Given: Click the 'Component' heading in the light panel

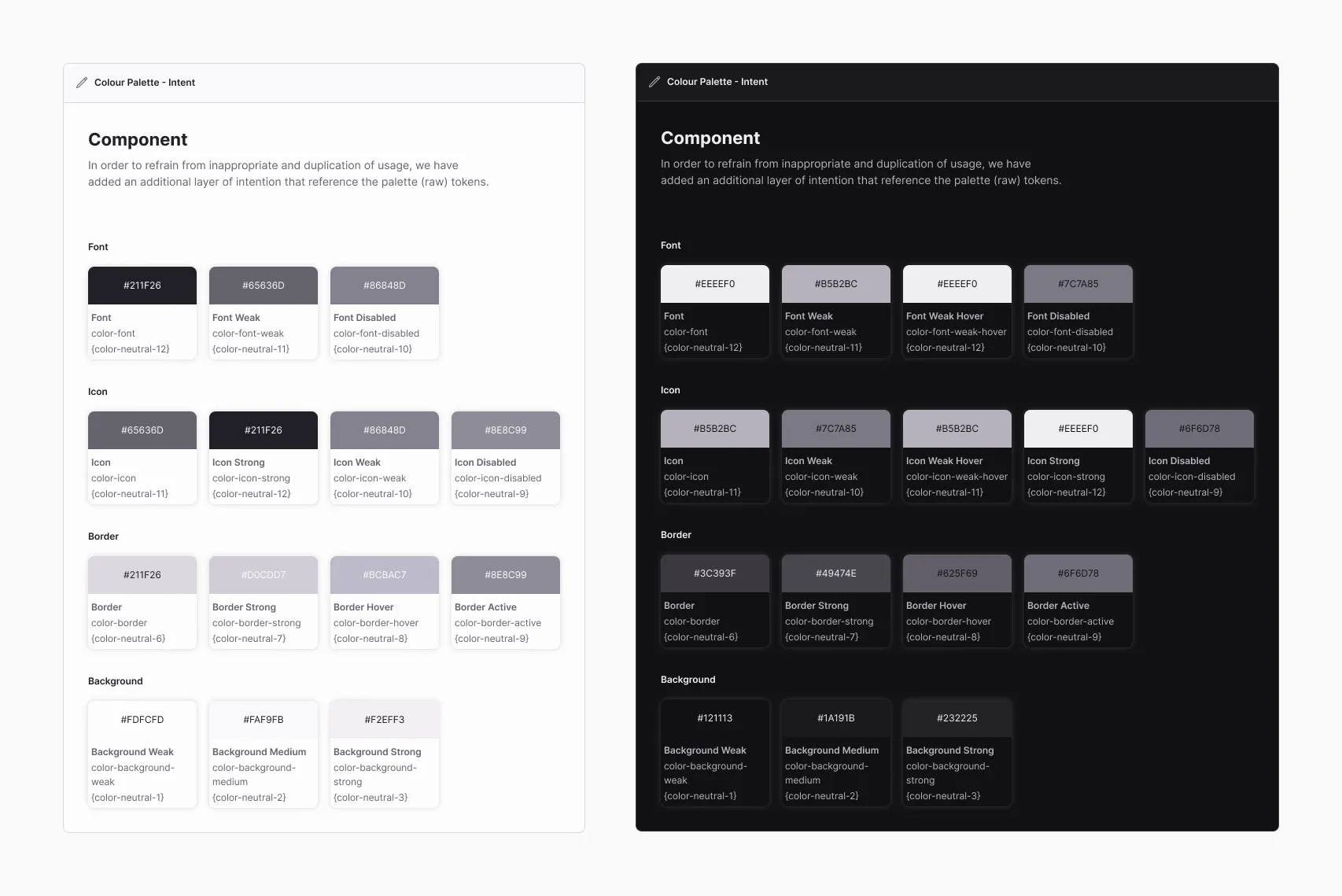Looking at the screenshot, I should [x=138, y=139].
